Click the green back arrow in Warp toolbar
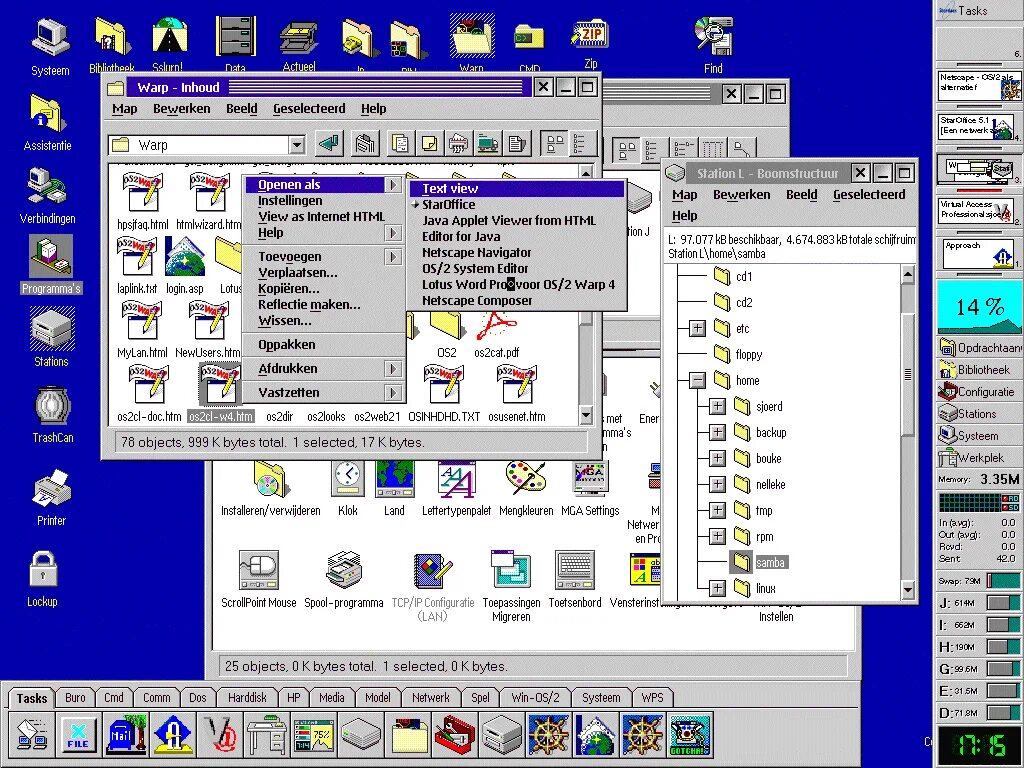The image size is (1024, 768). [330, 144]
